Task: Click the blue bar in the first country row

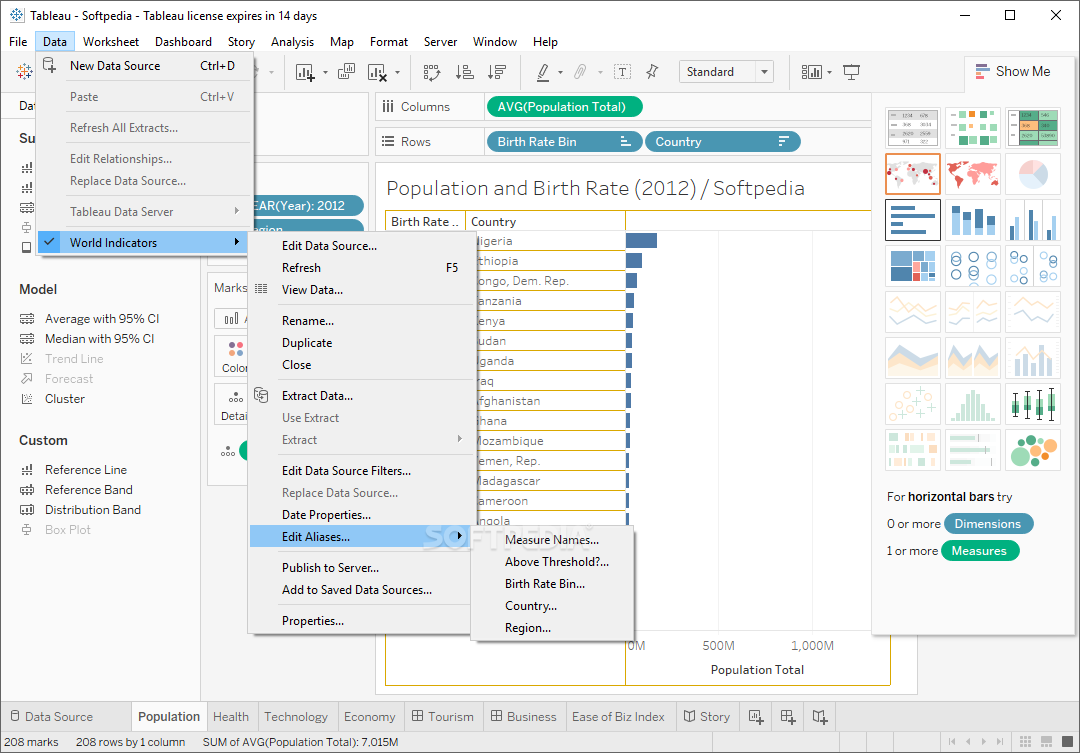Action: coord(641,240)
